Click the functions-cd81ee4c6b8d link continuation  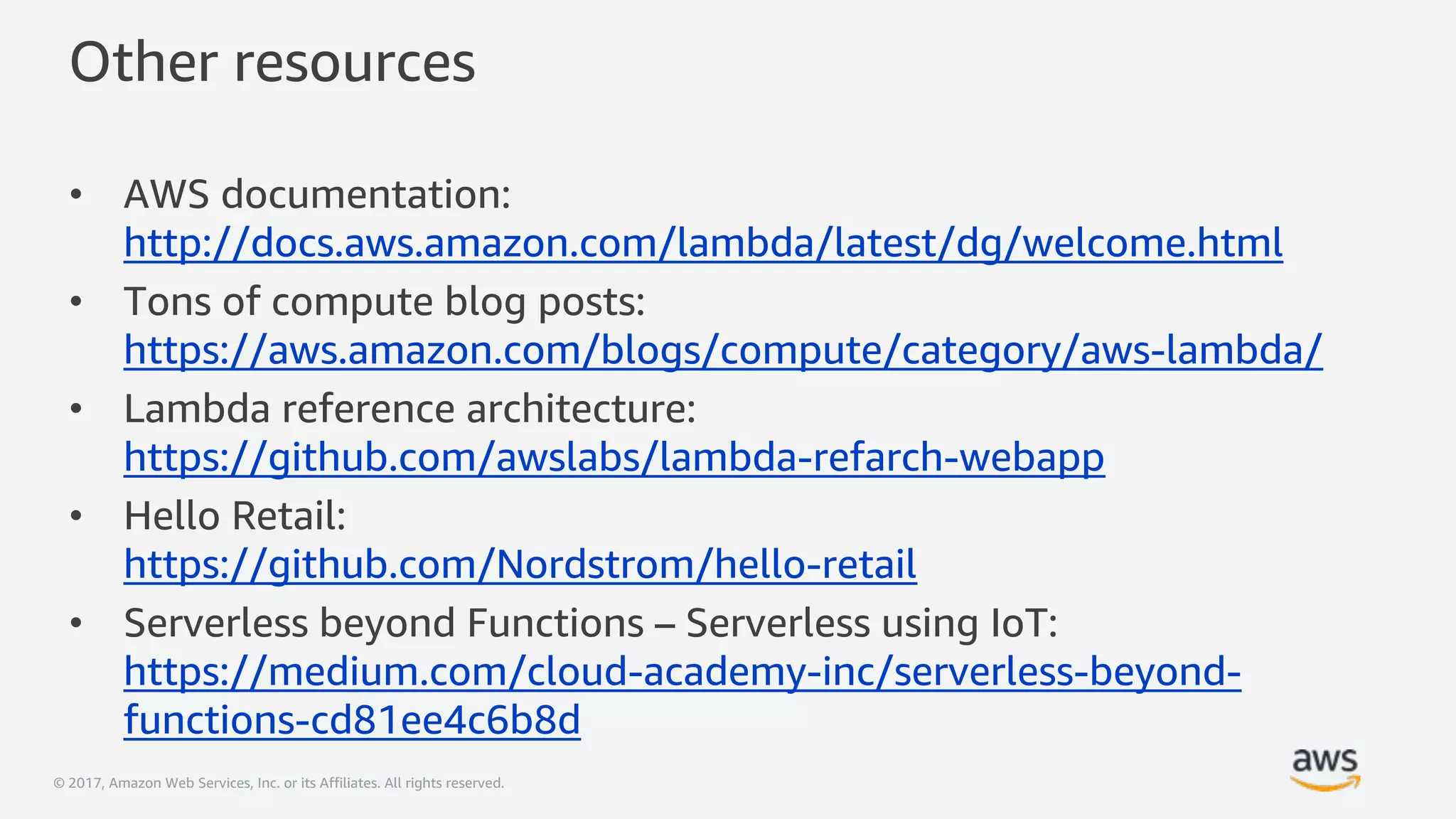point(352,720)
